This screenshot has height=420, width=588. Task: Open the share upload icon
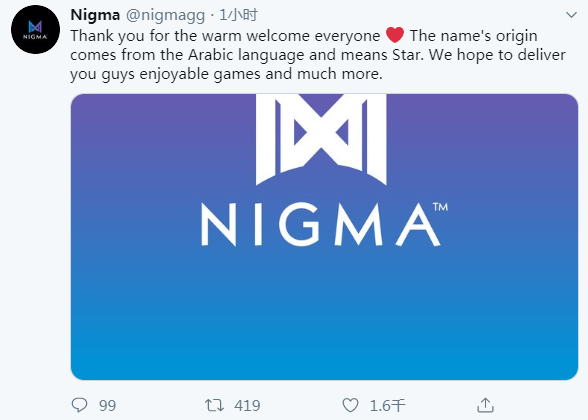coord(485,405)
